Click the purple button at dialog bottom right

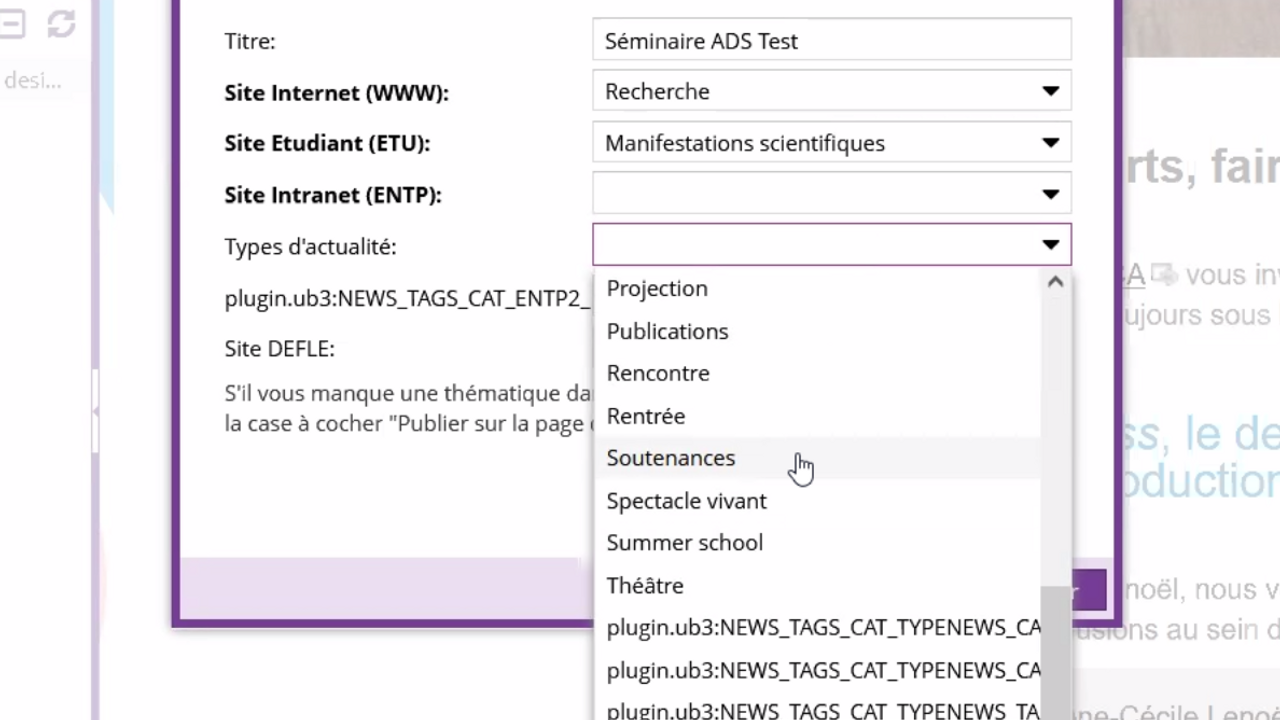(1089, 590)
